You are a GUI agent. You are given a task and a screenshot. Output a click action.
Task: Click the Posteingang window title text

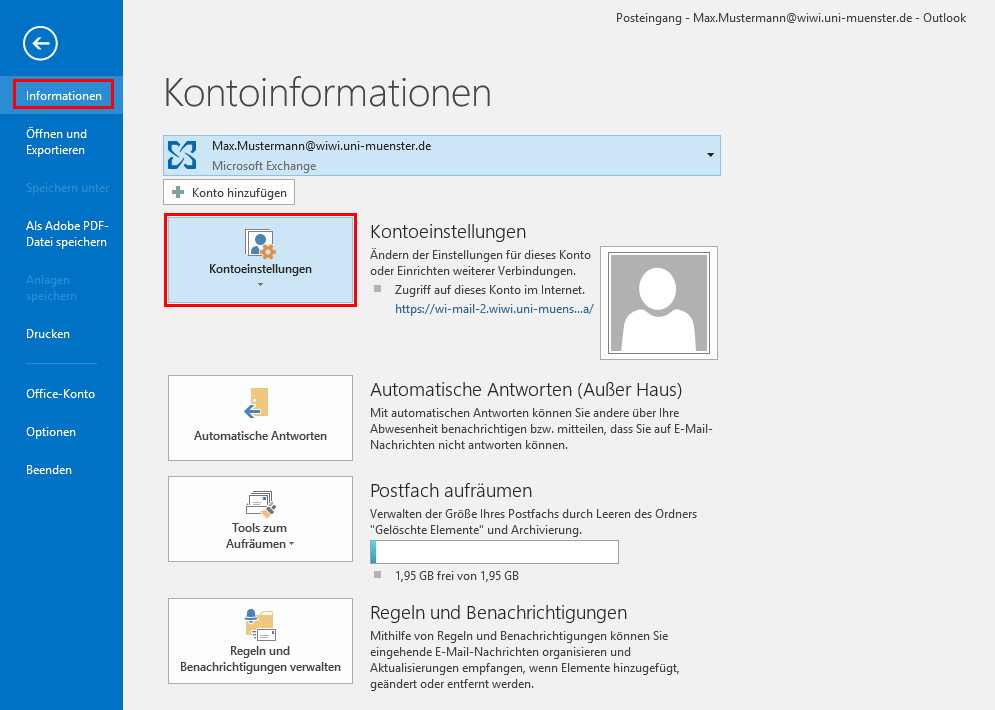coord(791,18)
